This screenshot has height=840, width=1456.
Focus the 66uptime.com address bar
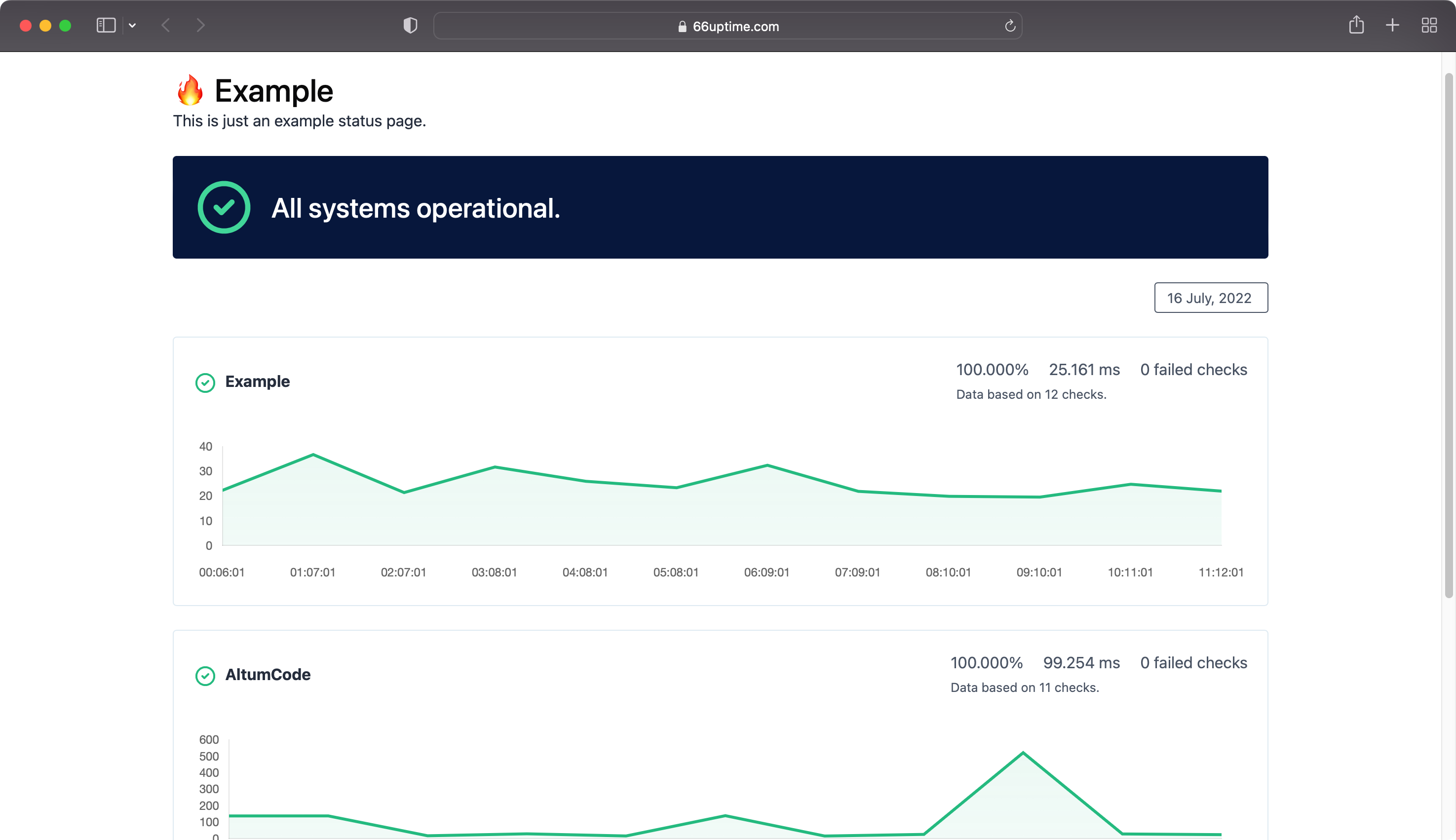tap(728, 26)
